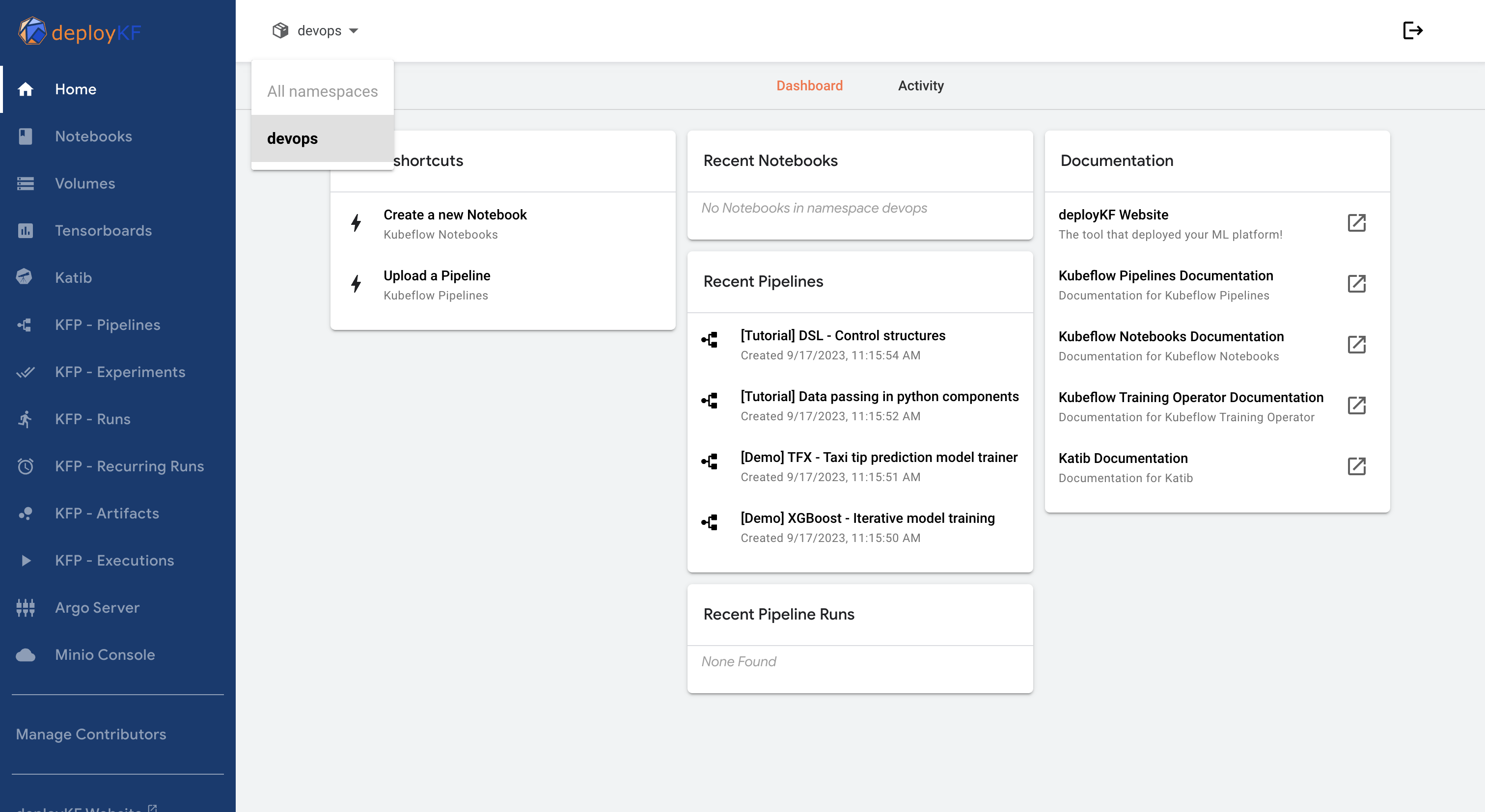
Task: Open deployKF Website documentation link
Action: [x=1217, y=223]
